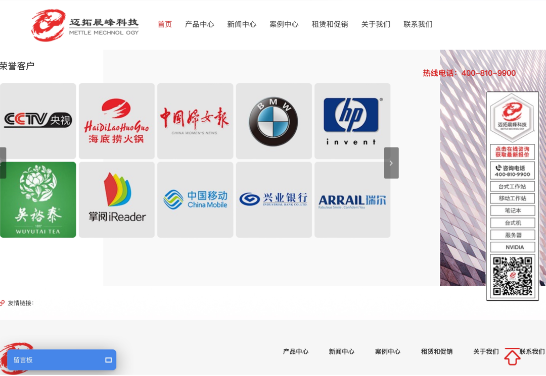This screenshot has height=376, width=546.
Task: Click footer link 关于我们
Action: pyautogui.click(x=486, y=352)
